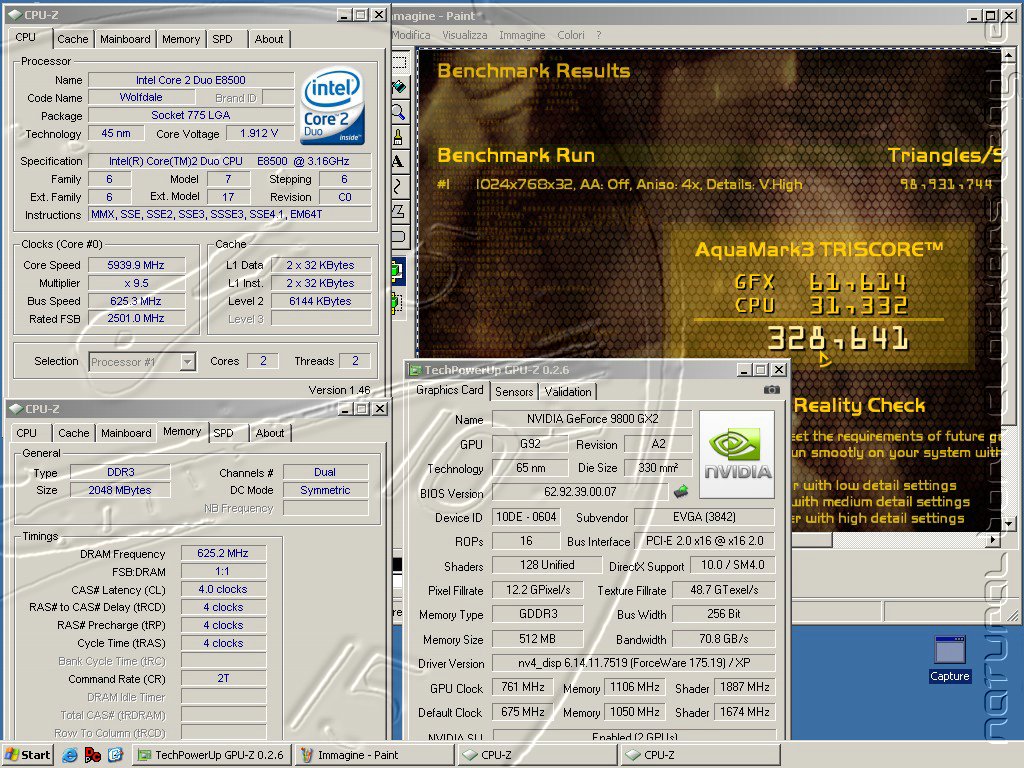Open the About tab in top CPU-Z
Viewport: 1024px width, 768px height.
point(268,39)
